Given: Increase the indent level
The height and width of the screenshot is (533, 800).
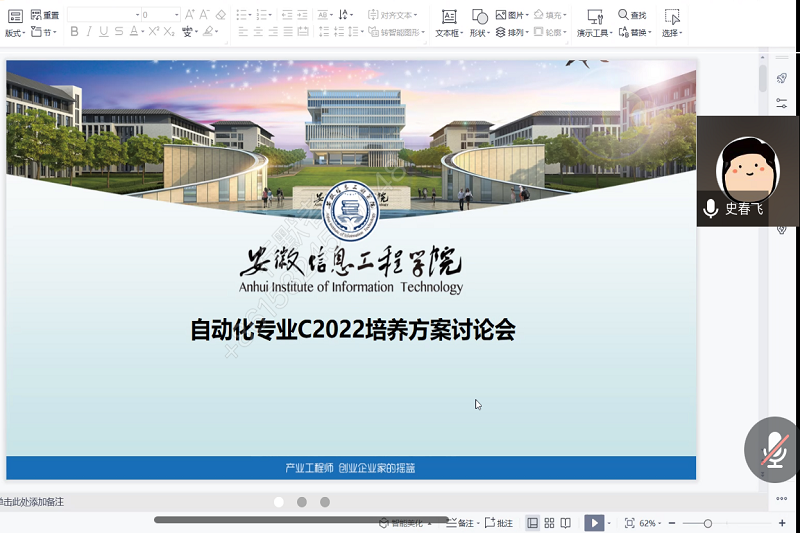Looking at the screenshot, I should pyautogui.click(x=303, y=15).
